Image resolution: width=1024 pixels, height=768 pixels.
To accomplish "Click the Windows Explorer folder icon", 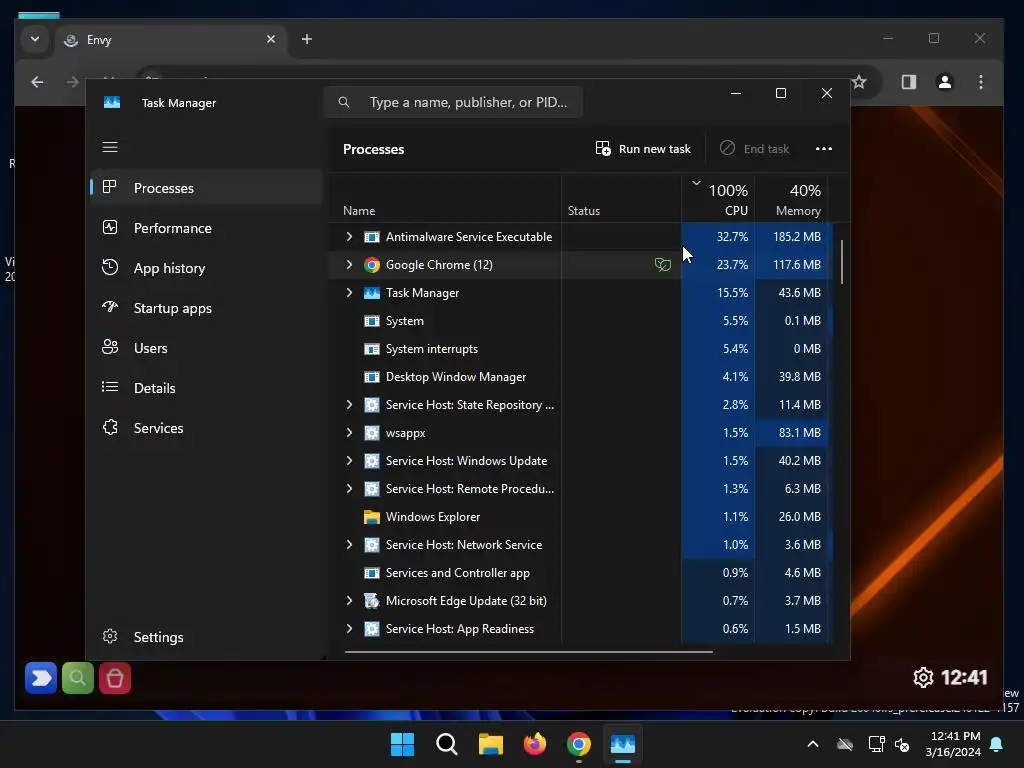I will [x=372, y=517].
